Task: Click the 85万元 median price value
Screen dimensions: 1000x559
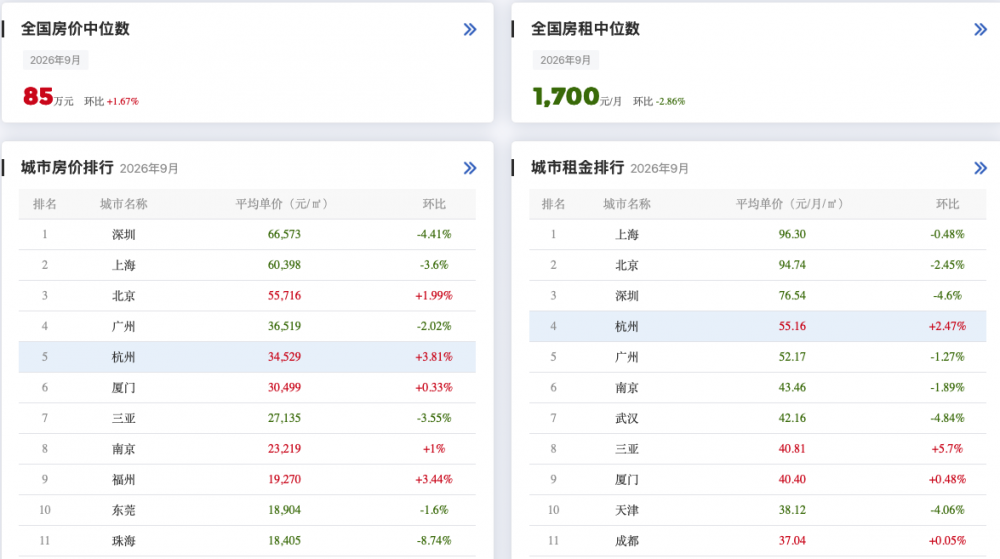Action: tap(48, 97)
